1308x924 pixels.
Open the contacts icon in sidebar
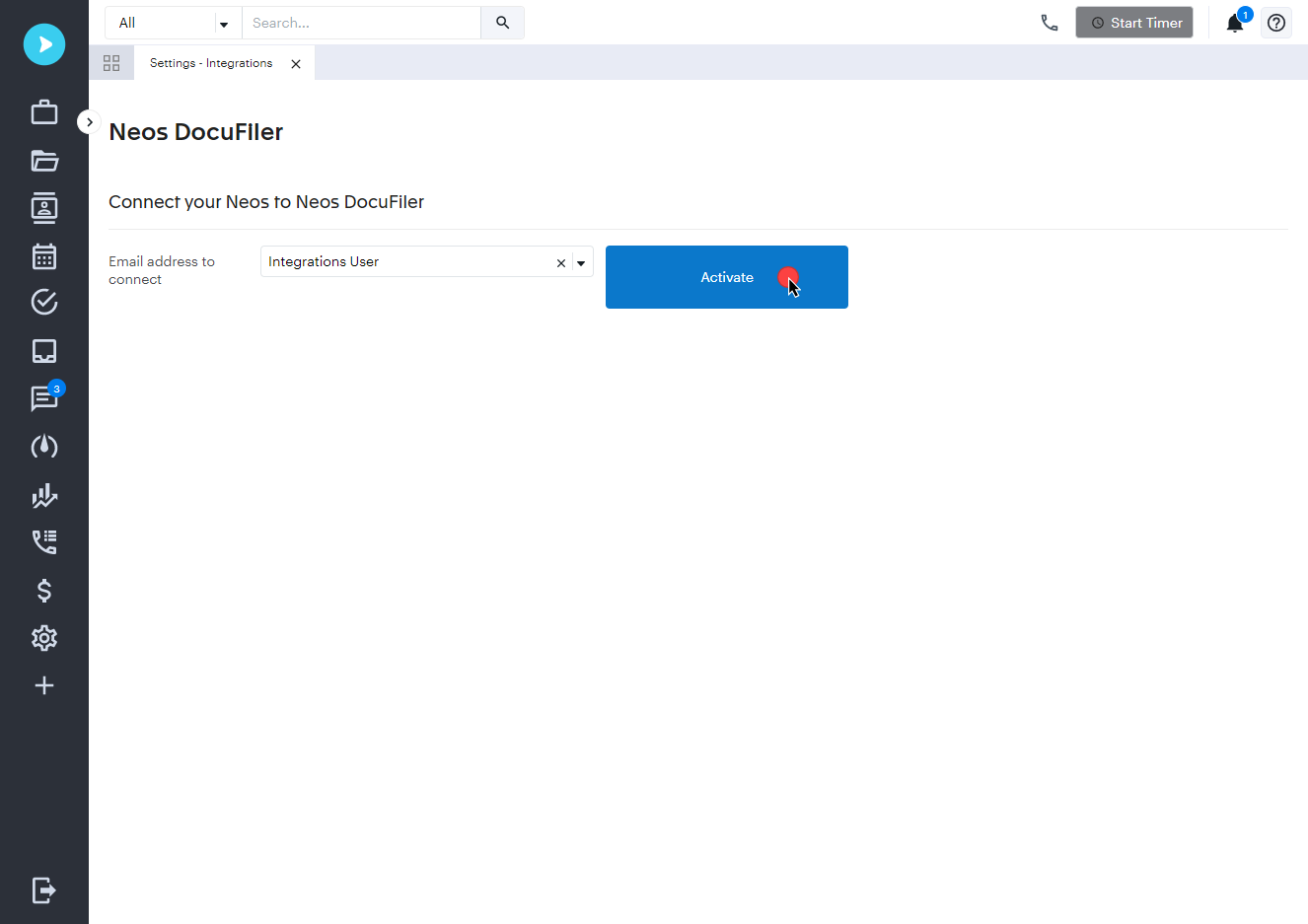point(44,208)
